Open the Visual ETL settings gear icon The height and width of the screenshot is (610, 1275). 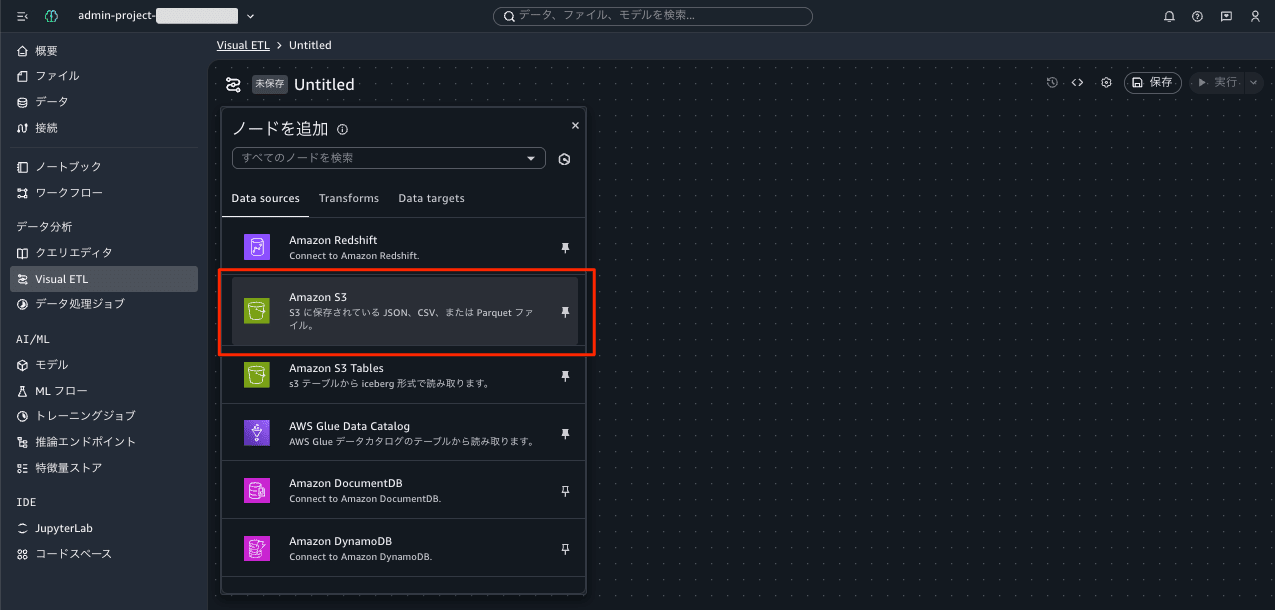click(x=1106, y=83)
